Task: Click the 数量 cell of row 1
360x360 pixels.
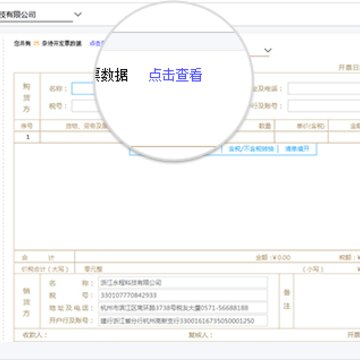Action: [x=253, y=137]
